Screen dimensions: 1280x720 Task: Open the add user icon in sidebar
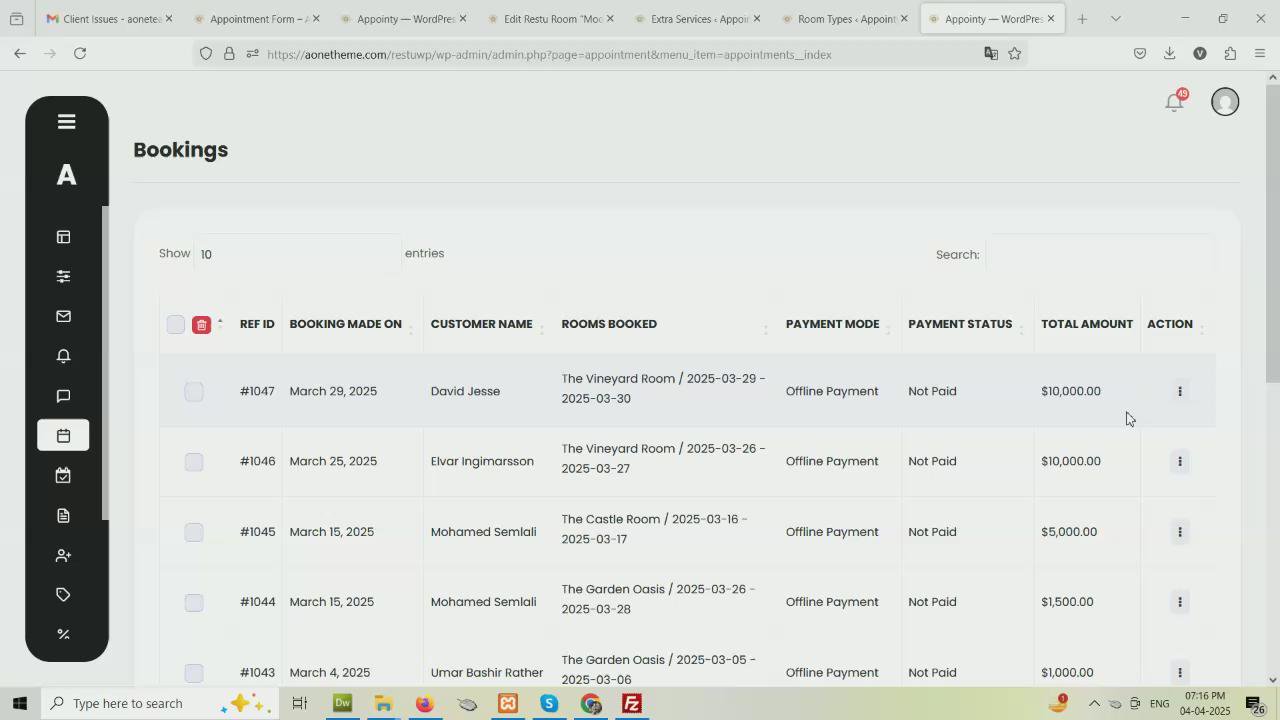point(63,555)
